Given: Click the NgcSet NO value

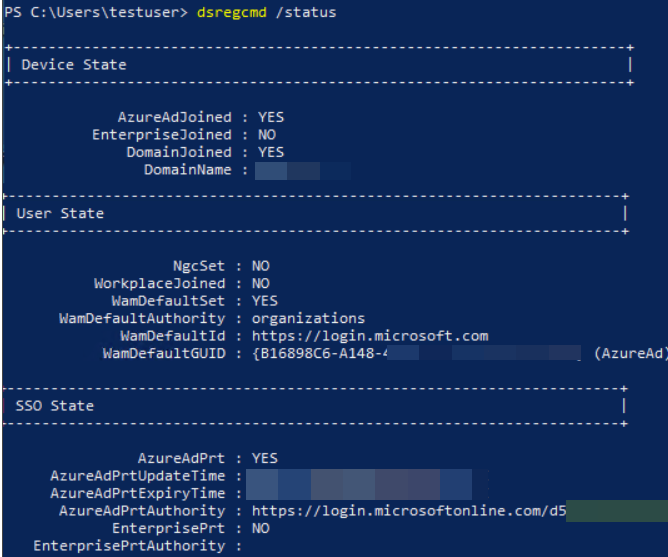Looking at the screenshot, I should coord(261,266).
